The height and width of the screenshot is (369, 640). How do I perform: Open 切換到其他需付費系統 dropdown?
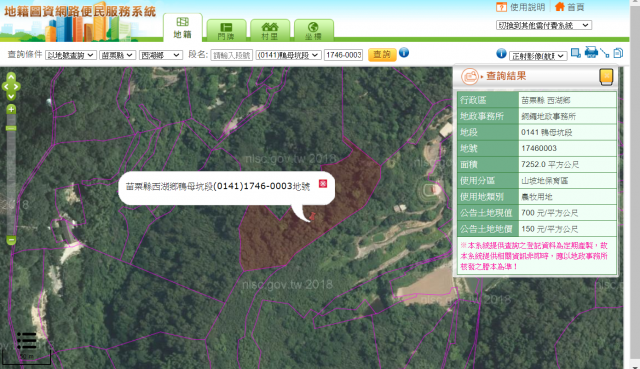point(544,25)
